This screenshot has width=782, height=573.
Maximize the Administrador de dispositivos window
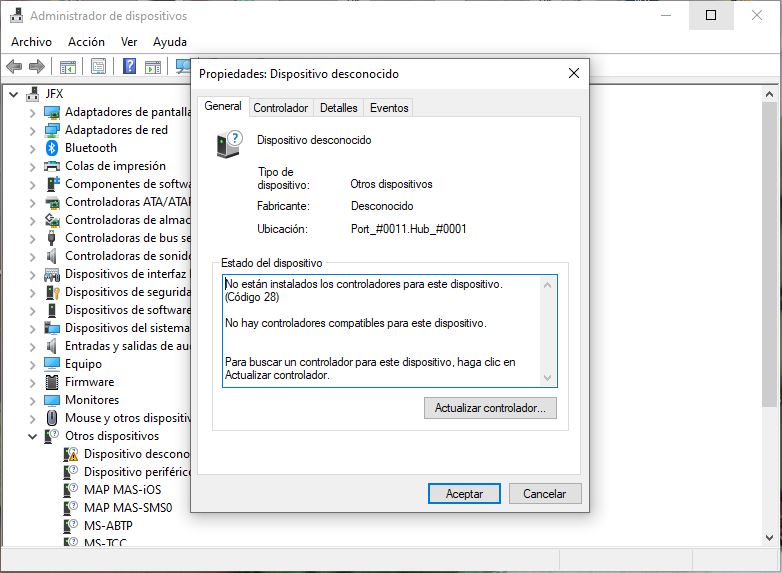coord(711,15)
